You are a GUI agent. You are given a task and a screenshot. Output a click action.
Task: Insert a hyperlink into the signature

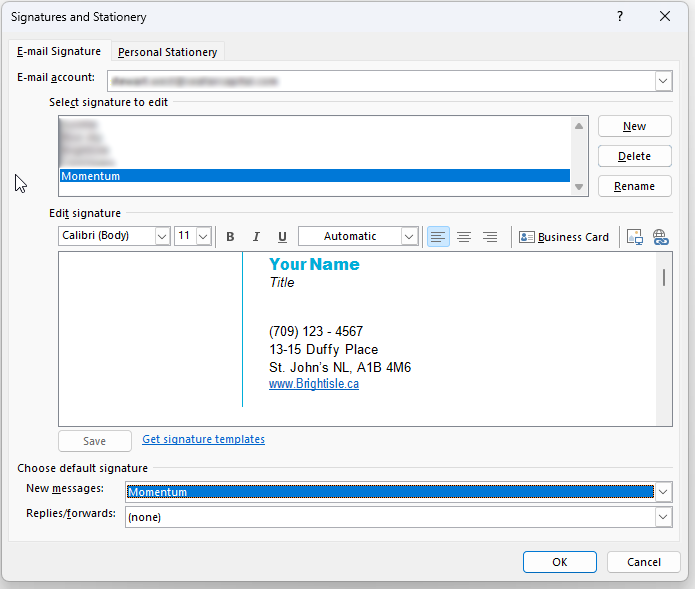(x=660, y=237)
